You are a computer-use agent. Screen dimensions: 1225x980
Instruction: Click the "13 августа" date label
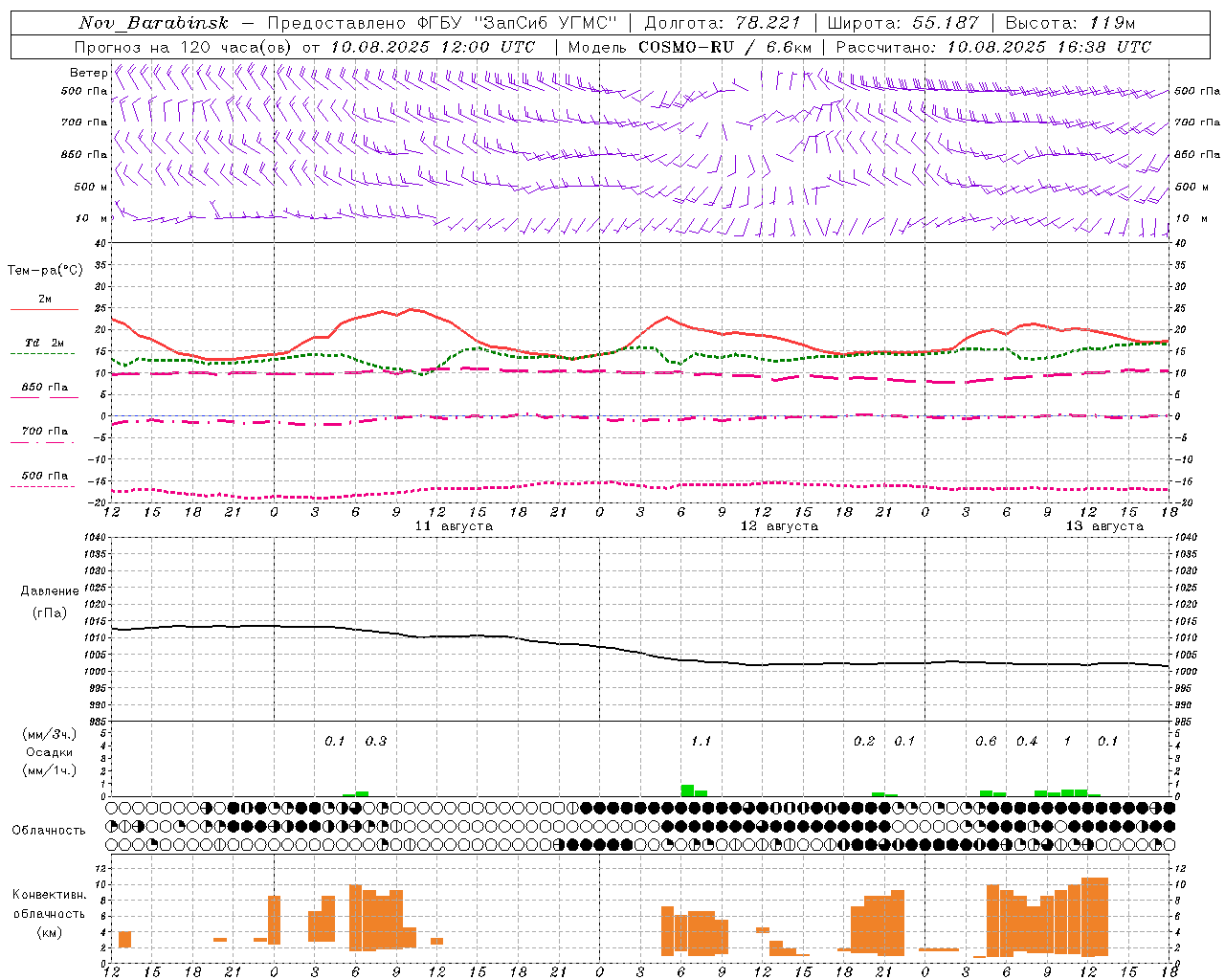[1104, 526]
